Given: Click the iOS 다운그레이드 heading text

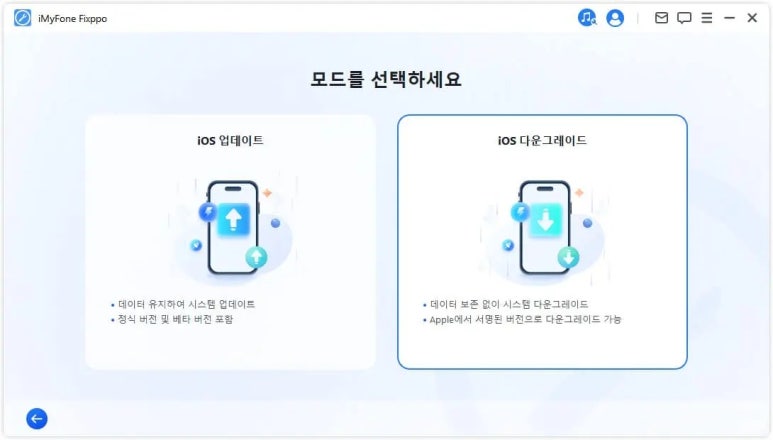Looking at the screenshot, I should click(542, 140).
